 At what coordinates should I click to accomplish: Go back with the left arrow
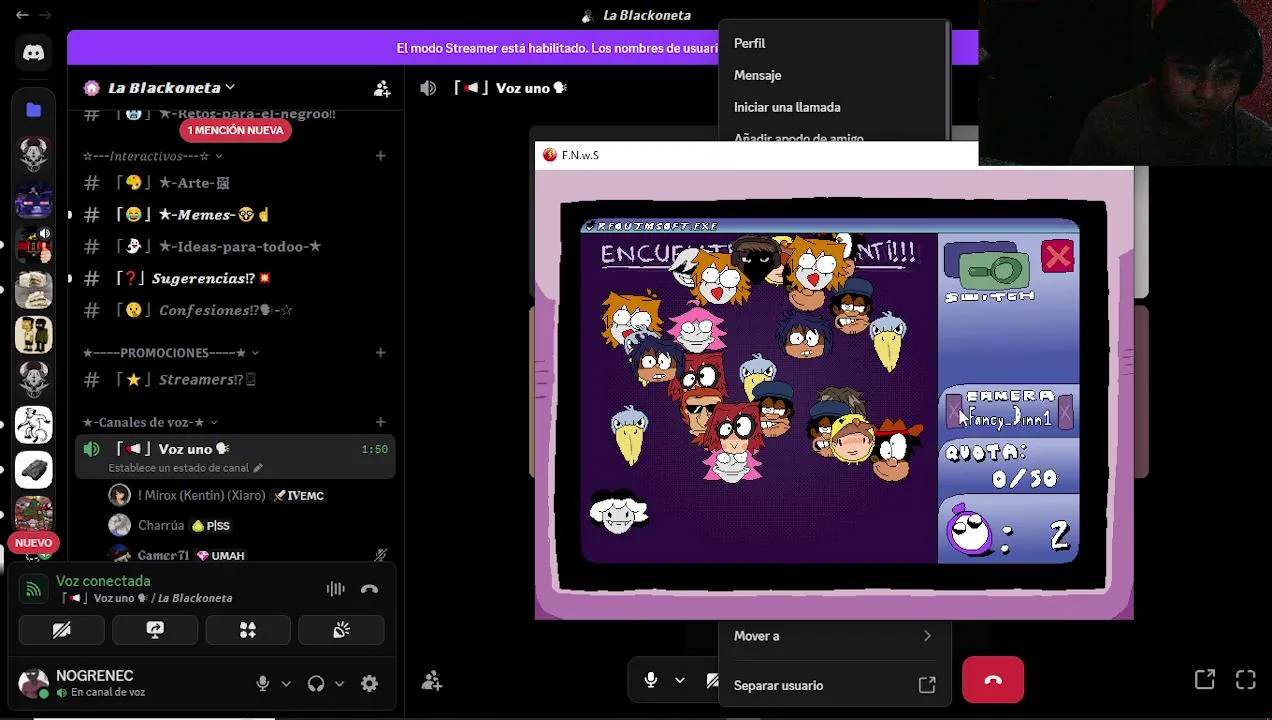click(22, 15)
